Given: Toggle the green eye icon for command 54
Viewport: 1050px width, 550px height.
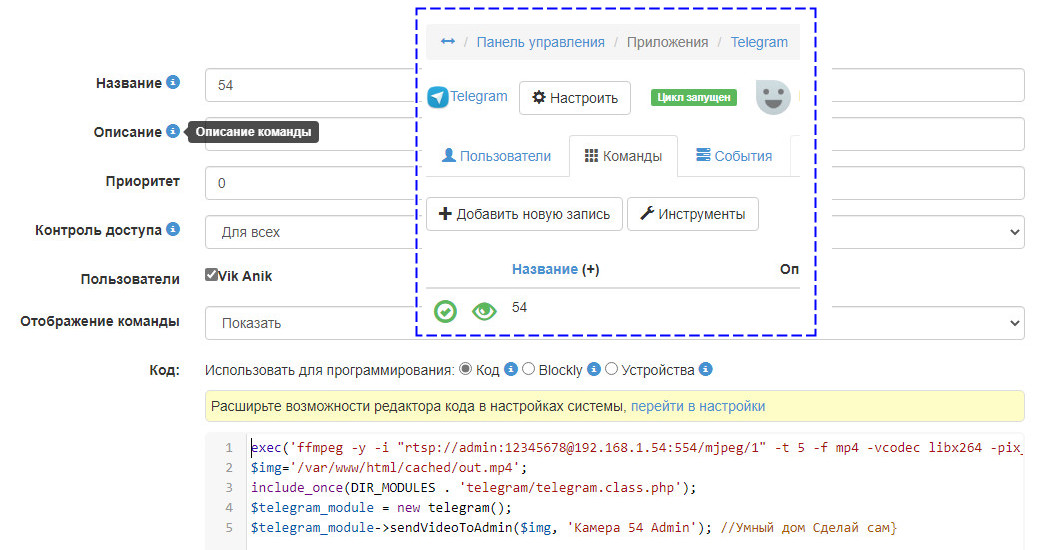Looking at the screenshot, I should tap(484, 311).
